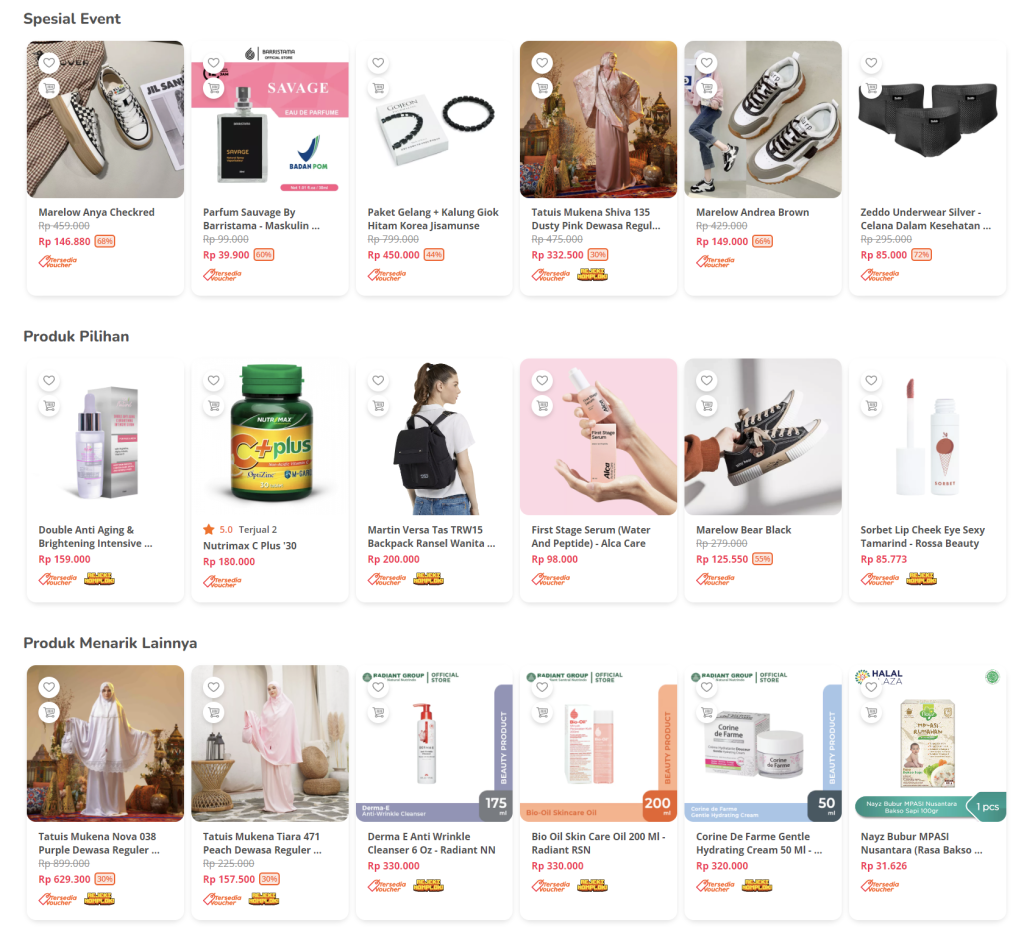Click Rejeki Komplon badge on Mukena Tiara
The width and height of the screenshot is (1024, 931).
click(264, 899)
